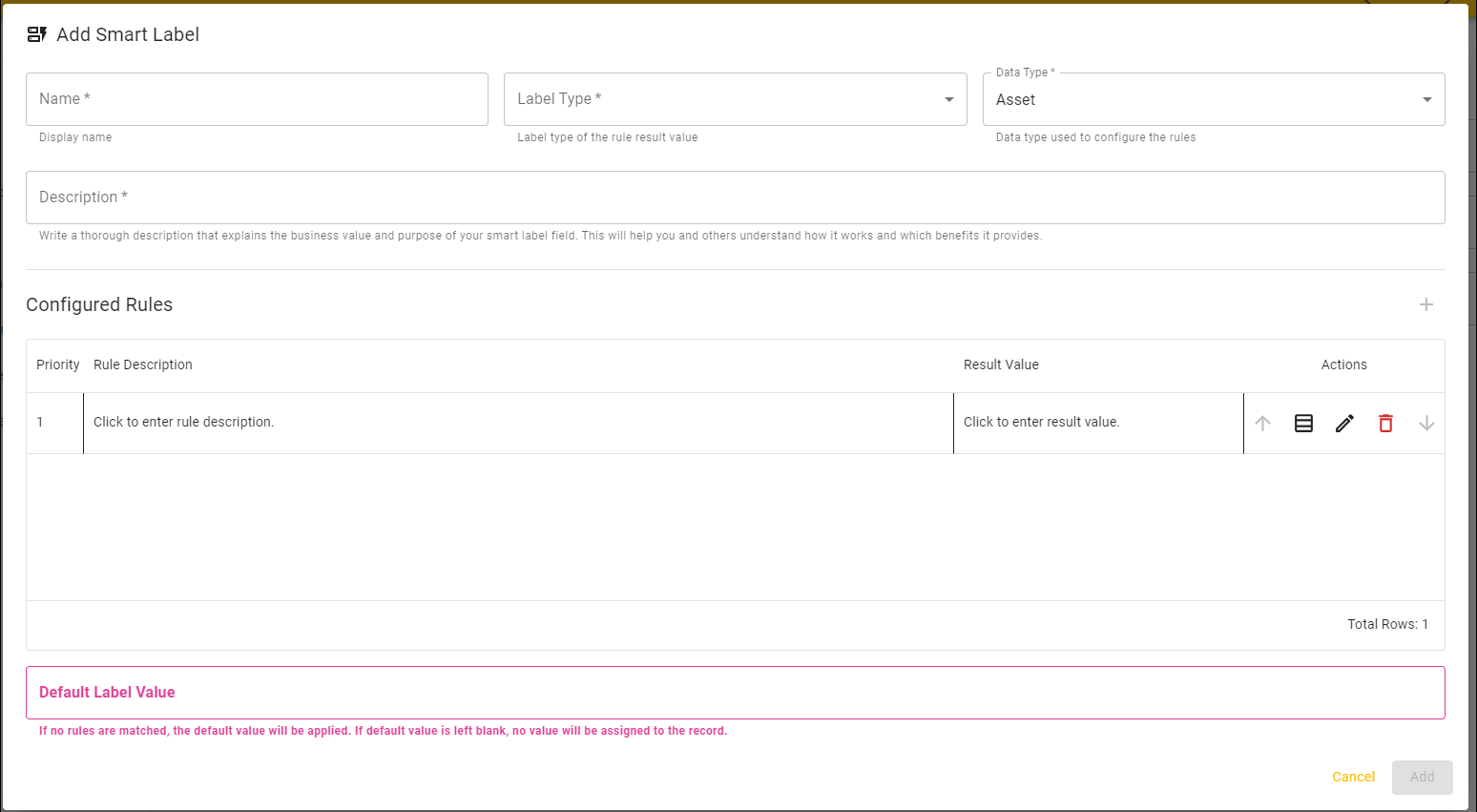Click the Default Label Value field
The height and width of the screenshot is (812, 1477).
point(735,693)
